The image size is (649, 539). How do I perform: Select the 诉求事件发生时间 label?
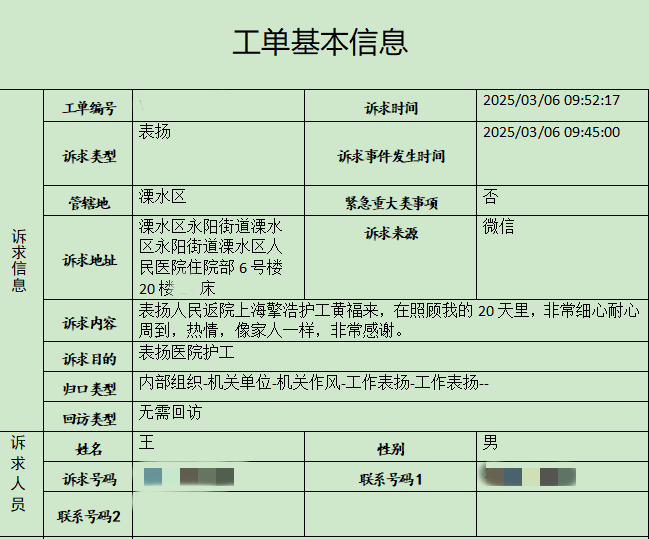point(391,156)
